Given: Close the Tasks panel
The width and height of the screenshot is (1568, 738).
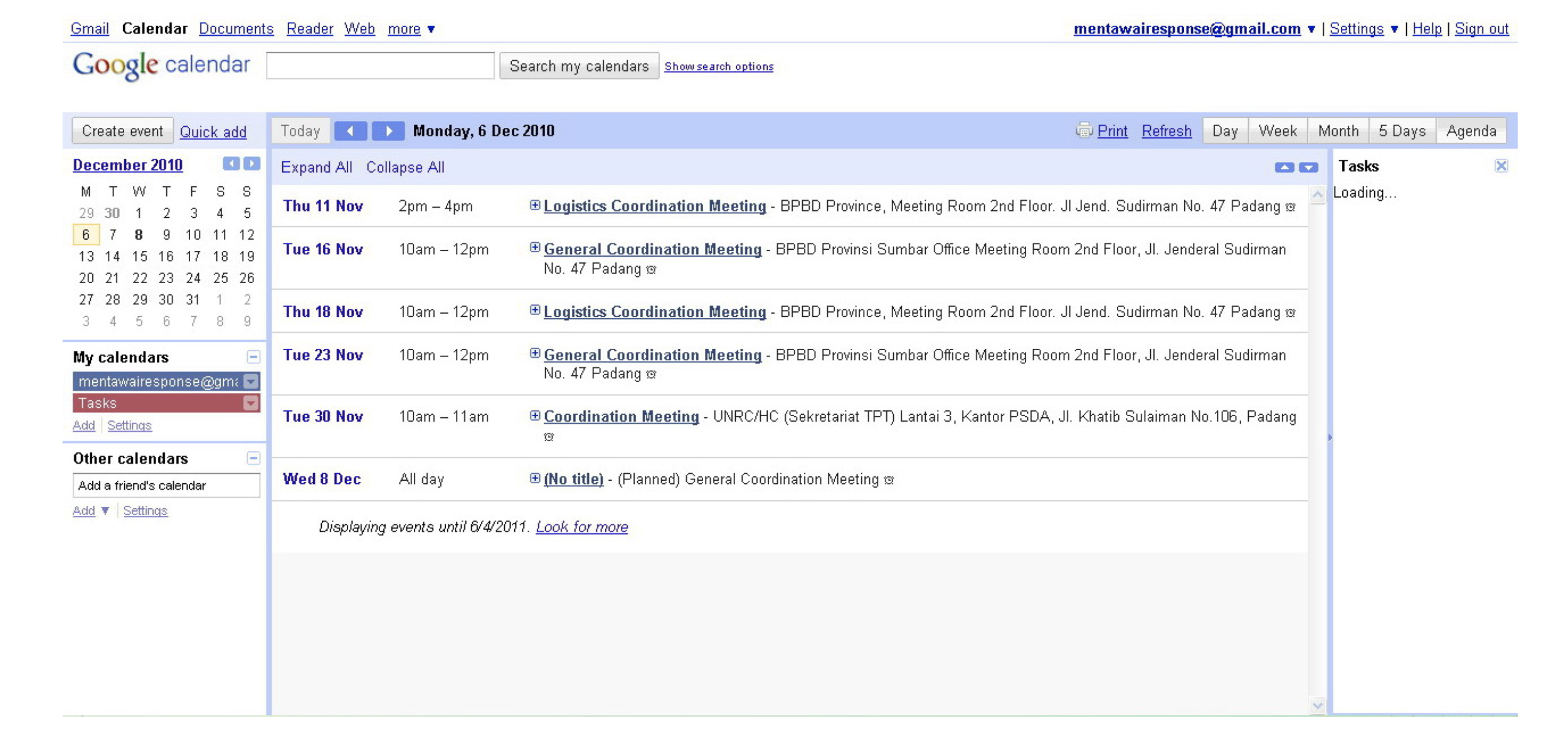Looking at the screenshot, I should point(1500,166).
